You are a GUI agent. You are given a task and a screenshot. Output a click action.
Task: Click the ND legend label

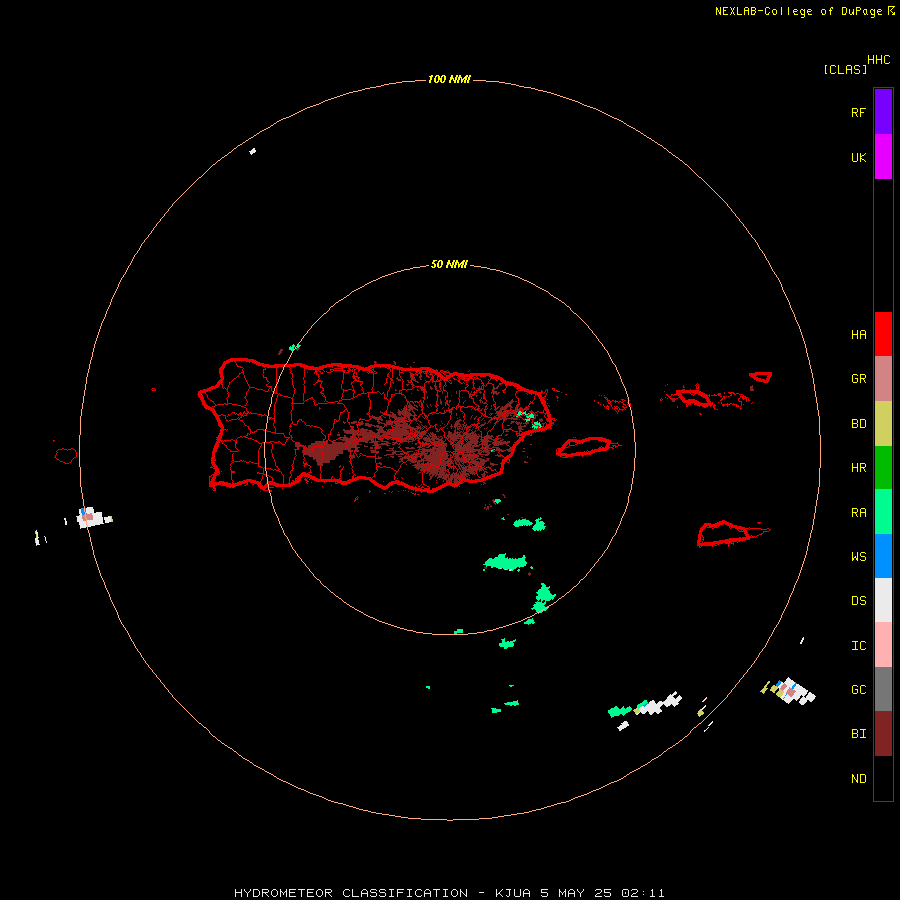click(x=858, y=778)
